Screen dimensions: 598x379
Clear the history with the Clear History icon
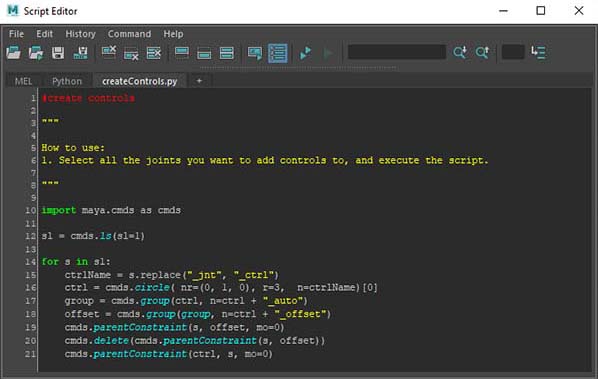(x=109, y=52)
